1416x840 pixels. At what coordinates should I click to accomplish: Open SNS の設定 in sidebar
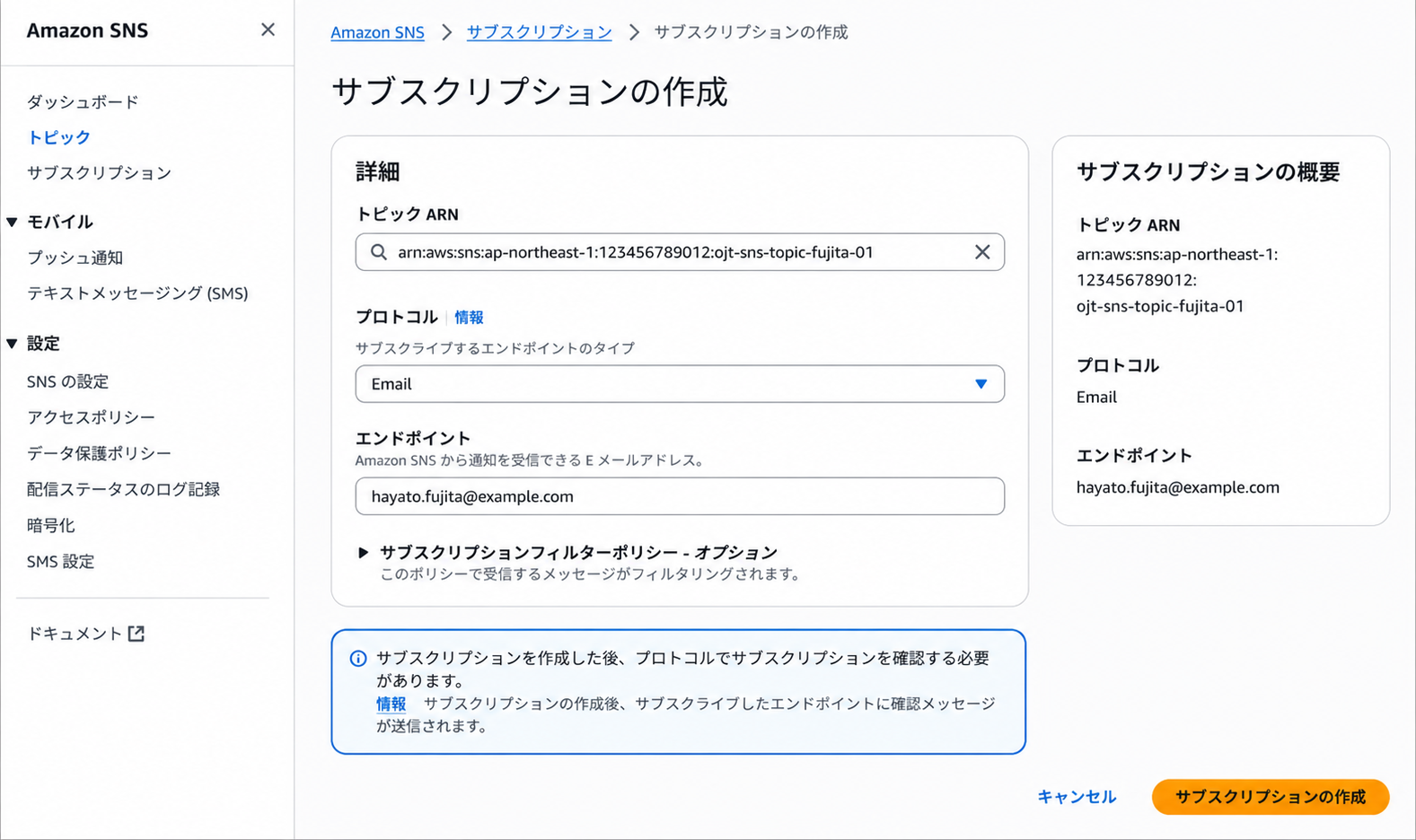coord(67,381)
